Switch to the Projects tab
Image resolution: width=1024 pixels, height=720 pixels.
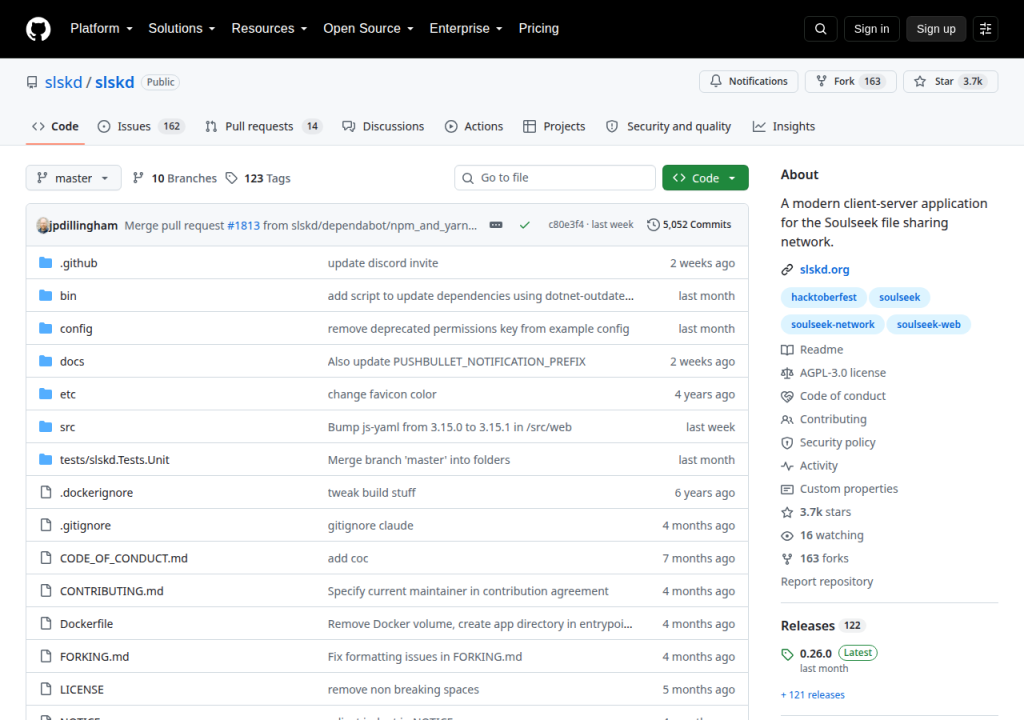(x=554, y=127)
